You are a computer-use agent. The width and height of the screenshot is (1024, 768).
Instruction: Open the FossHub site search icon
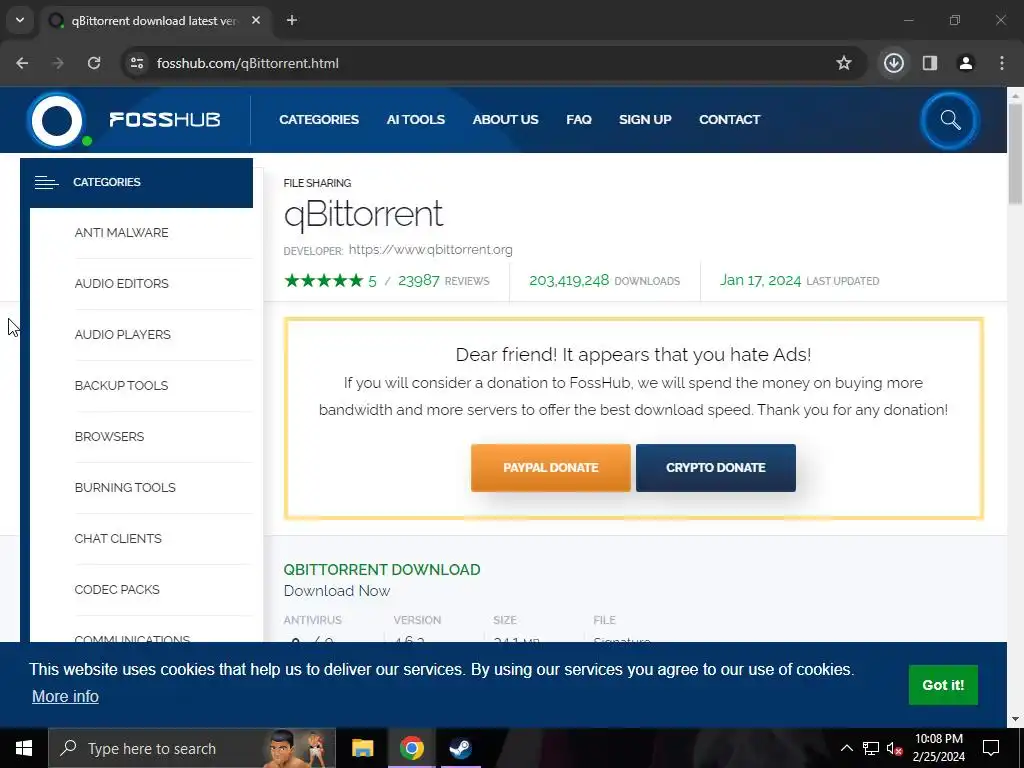950,120
